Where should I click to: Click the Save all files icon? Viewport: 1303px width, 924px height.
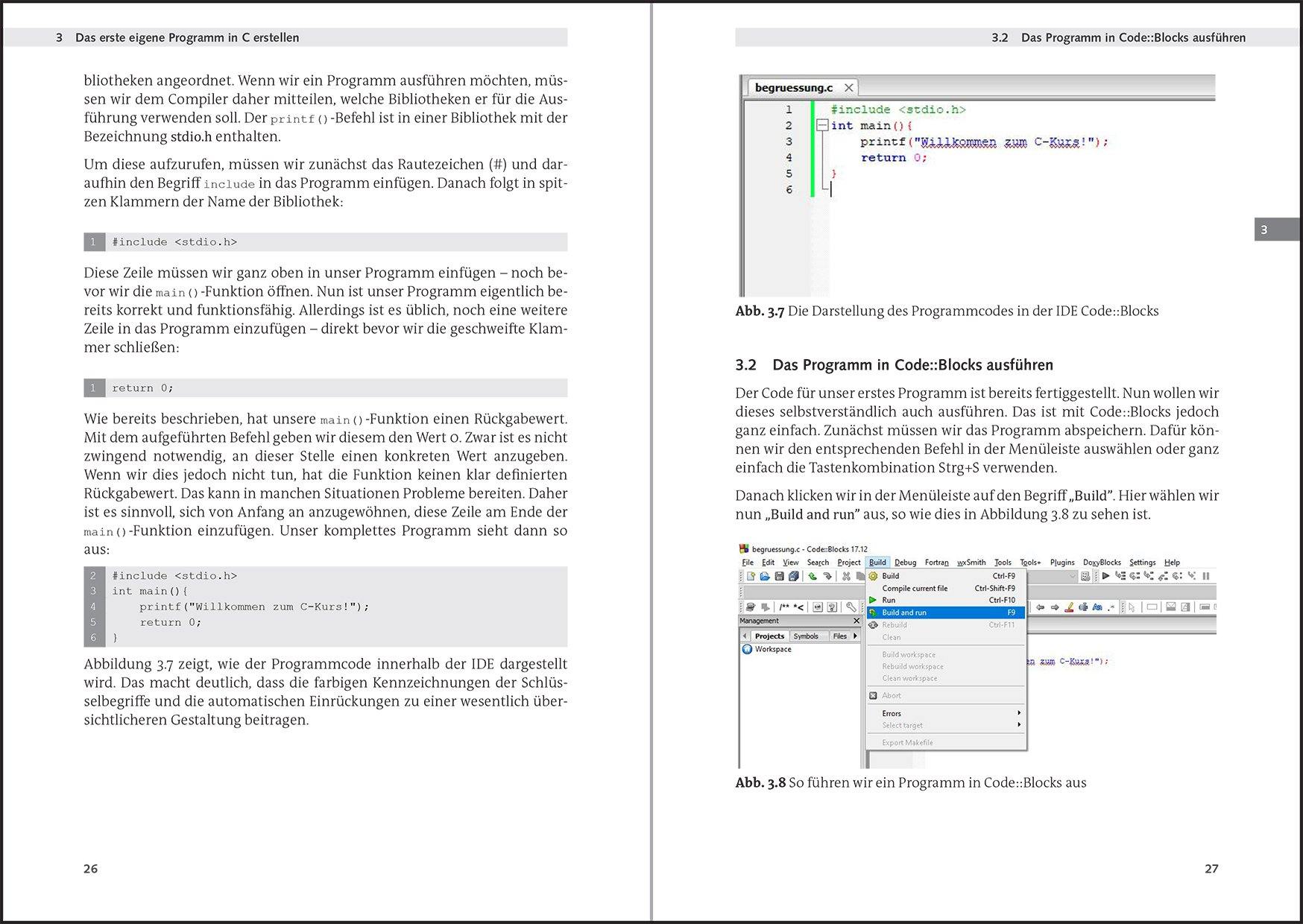point(794,576)
